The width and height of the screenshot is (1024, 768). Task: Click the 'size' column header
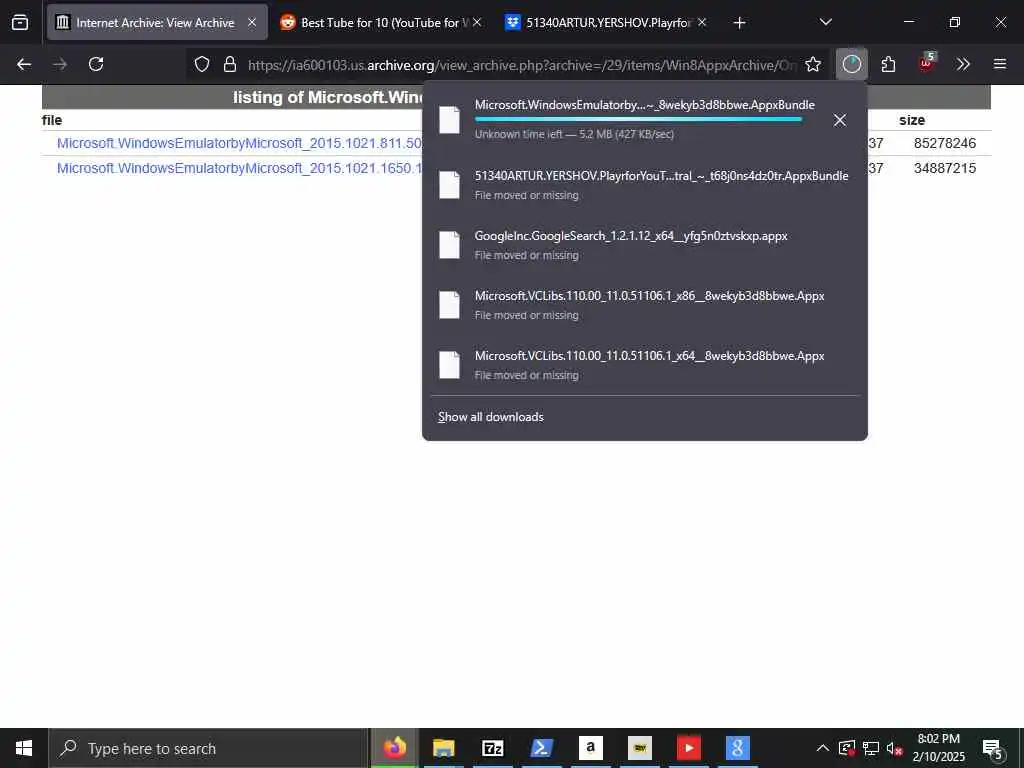tap(912, 120)
